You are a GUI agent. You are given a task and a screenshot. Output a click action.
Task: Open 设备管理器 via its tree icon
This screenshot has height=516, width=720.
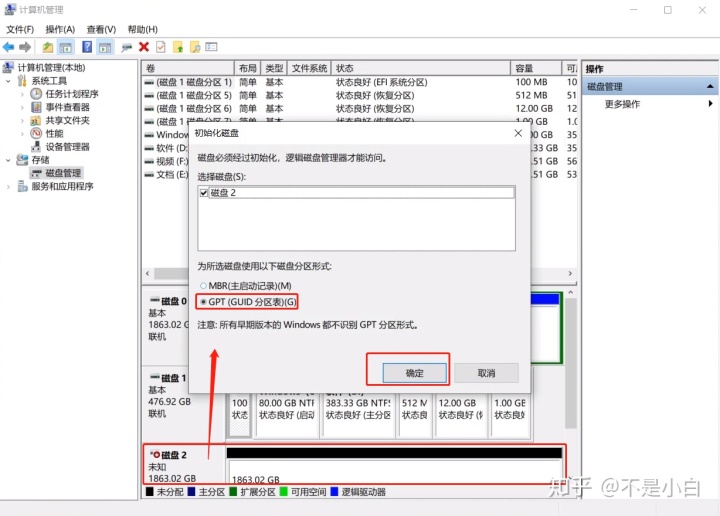[x=36, y=146]
